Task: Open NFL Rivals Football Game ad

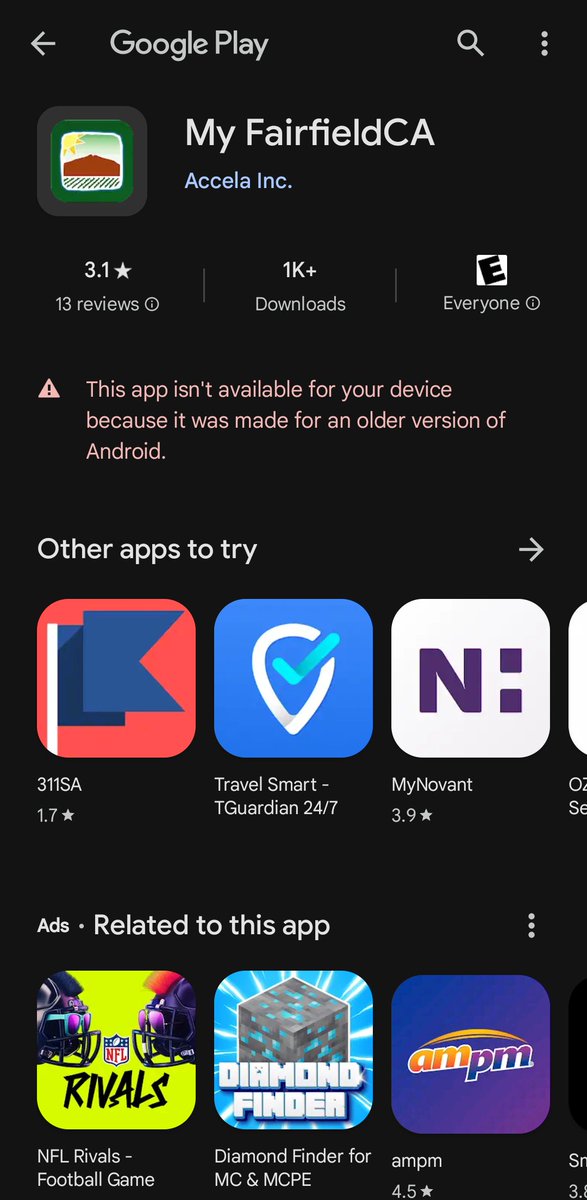Action: coord(116,1050)
